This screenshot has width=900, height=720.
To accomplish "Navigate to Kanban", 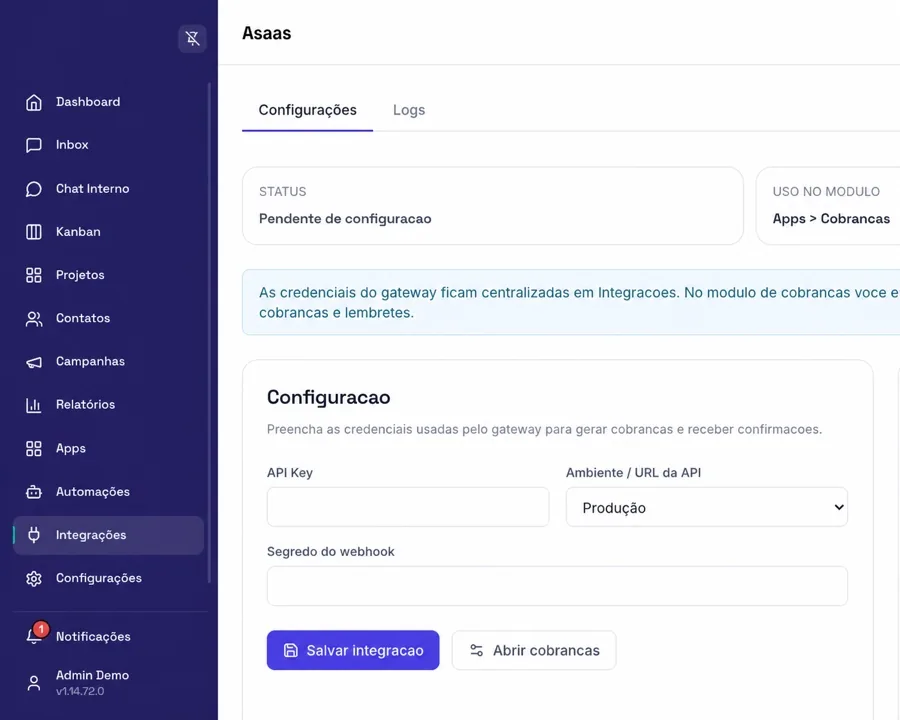I will [108, 231].
